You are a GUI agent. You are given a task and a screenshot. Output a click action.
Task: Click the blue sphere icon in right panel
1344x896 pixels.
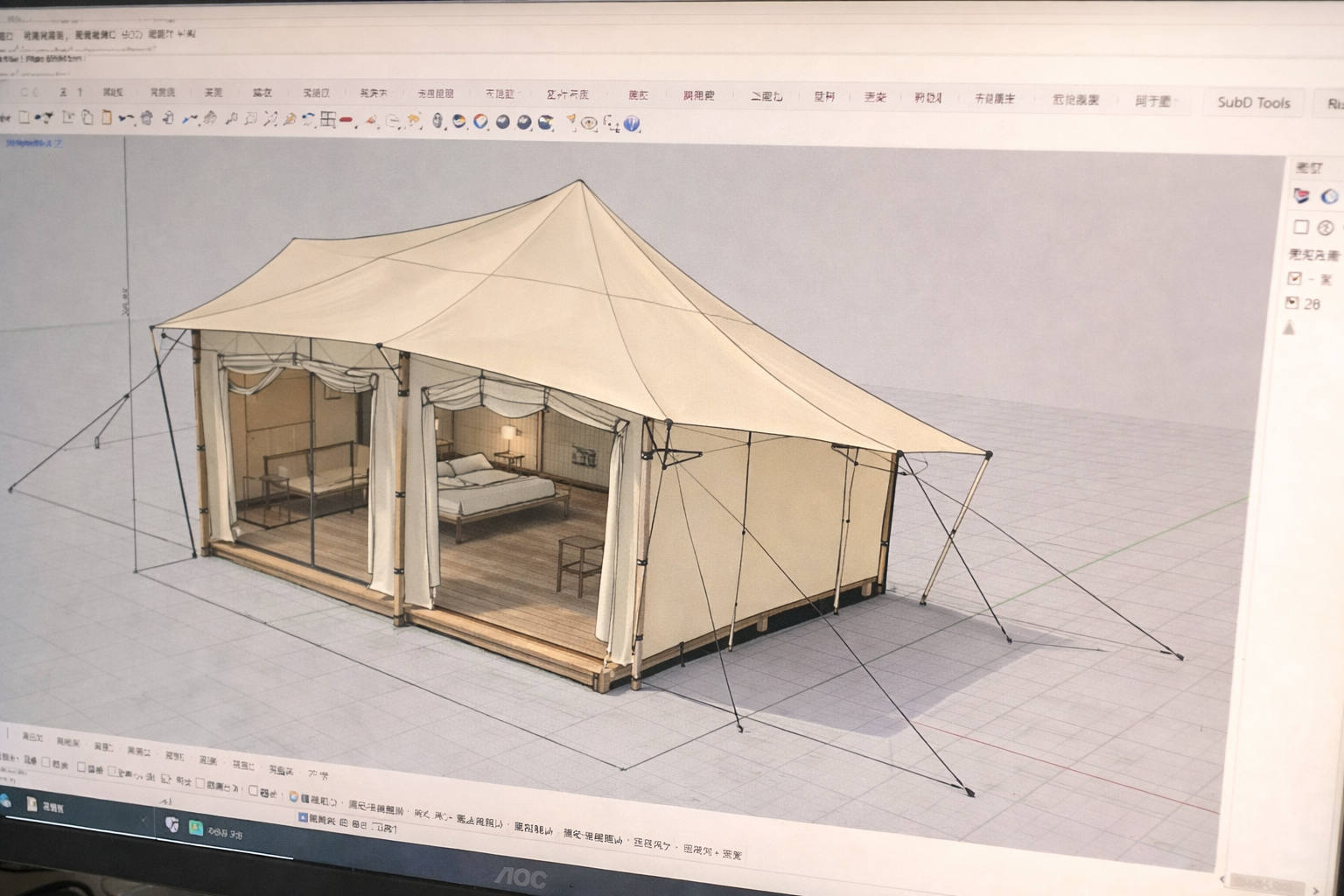1329,197
